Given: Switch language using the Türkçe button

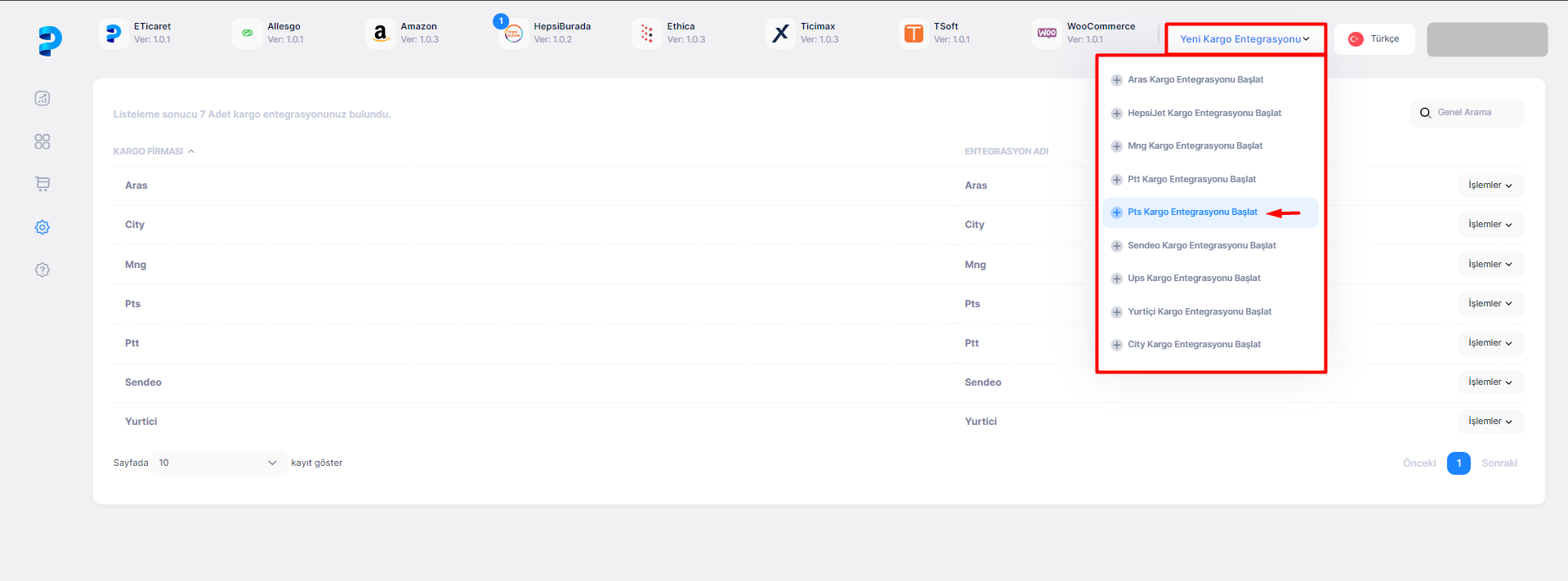Looking at the screenshot, I should (x=1374, y=39).
